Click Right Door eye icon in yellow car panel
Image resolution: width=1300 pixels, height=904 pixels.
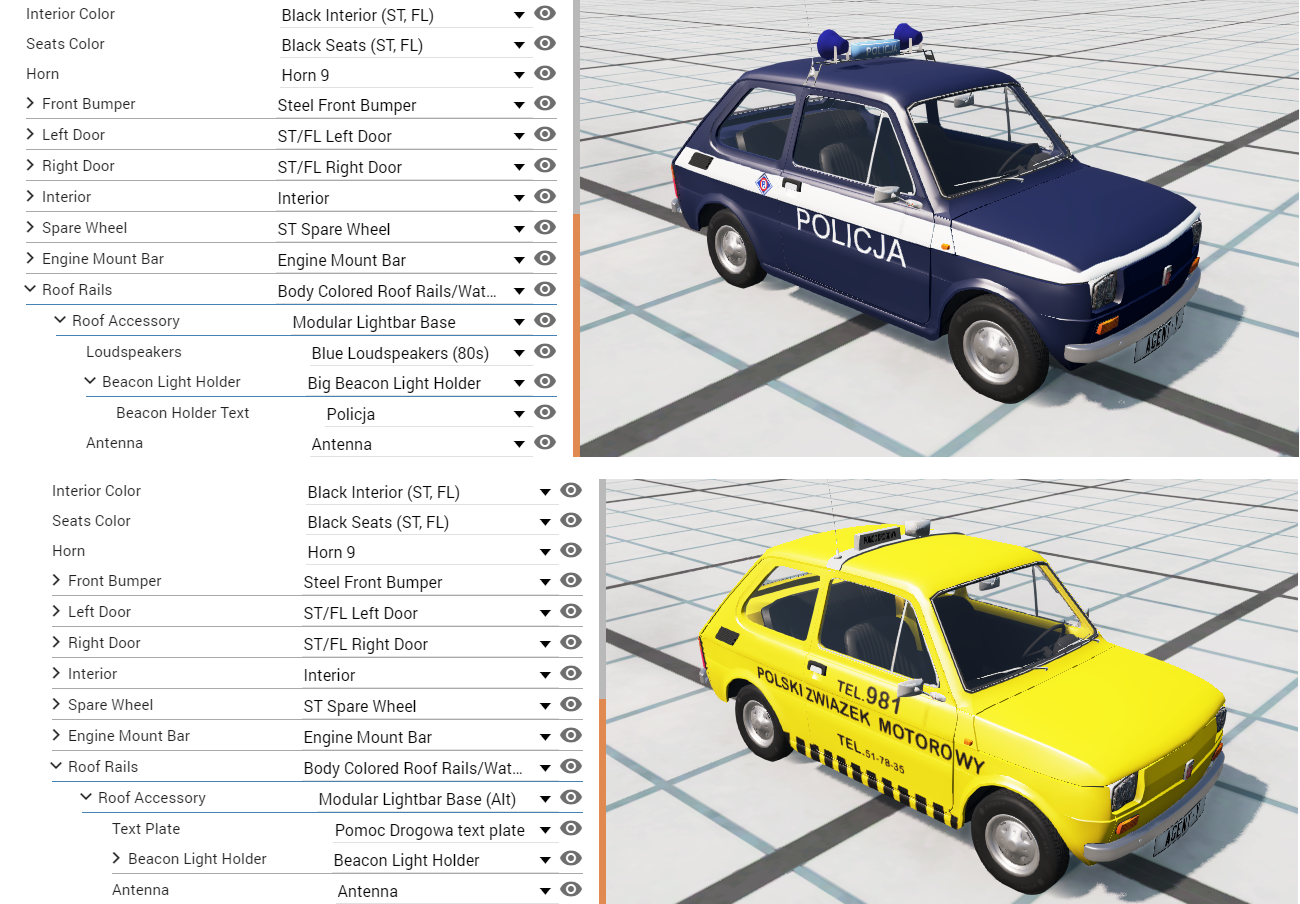(x=571, y=643)
